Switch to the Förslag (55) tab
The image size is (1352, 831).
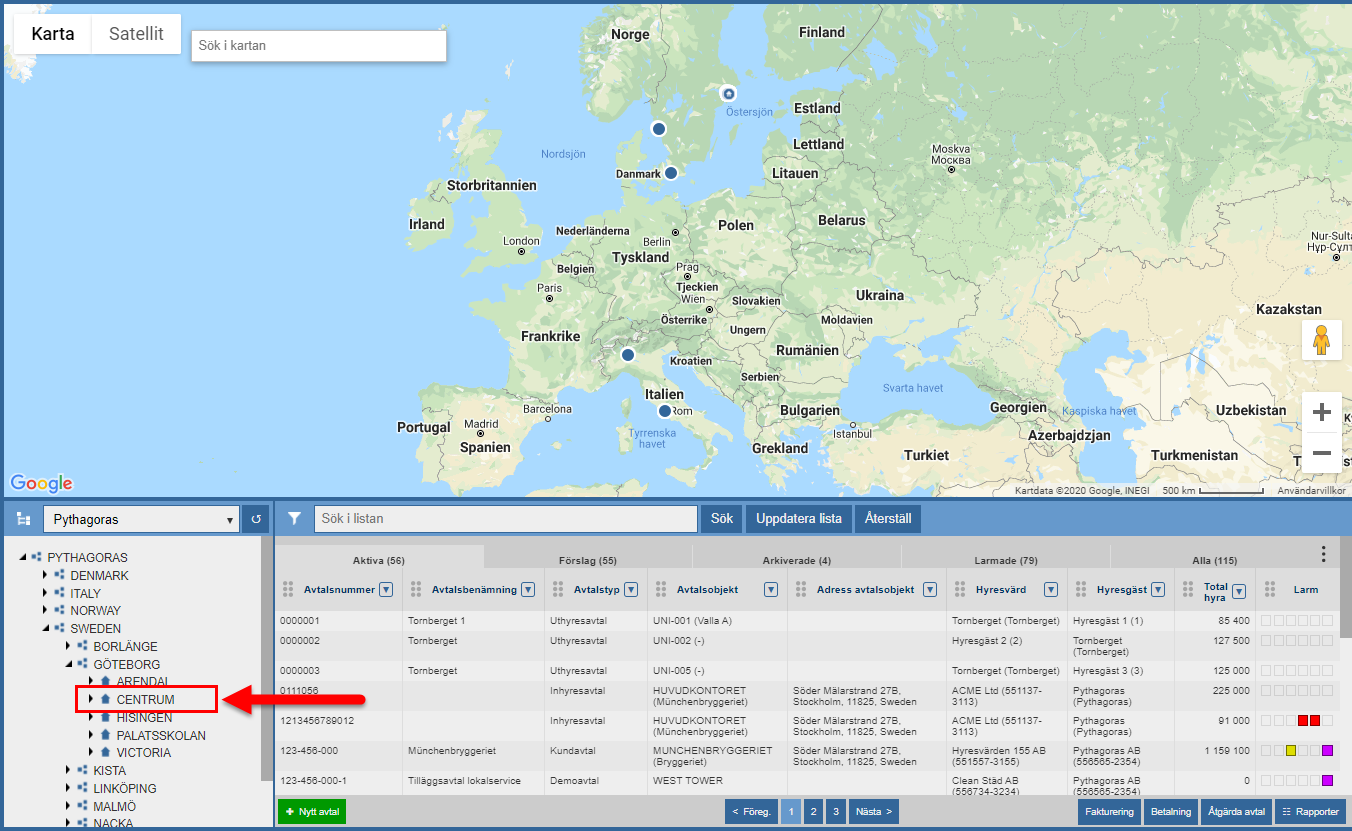click(x=587, y=561)
